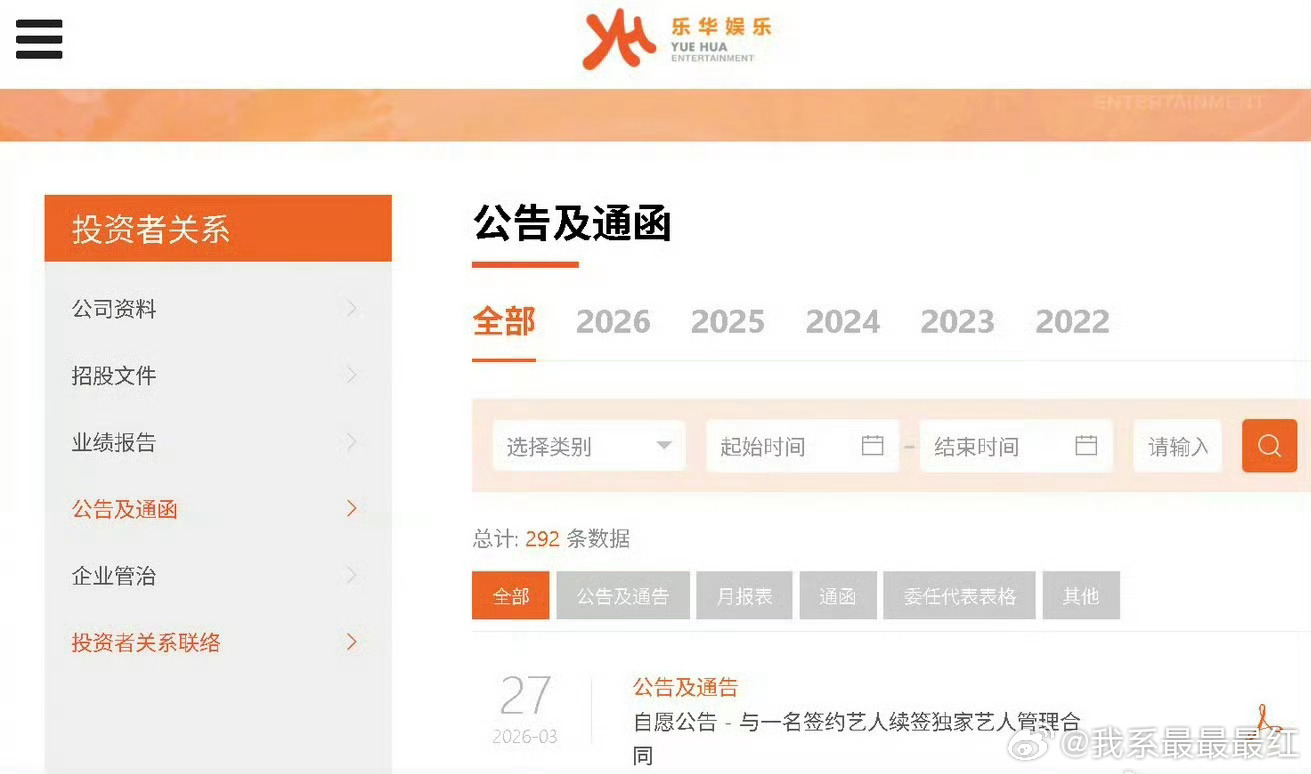Select the 全部 year tab
This screenshot has width=1311, height=774.
point(503,321)
